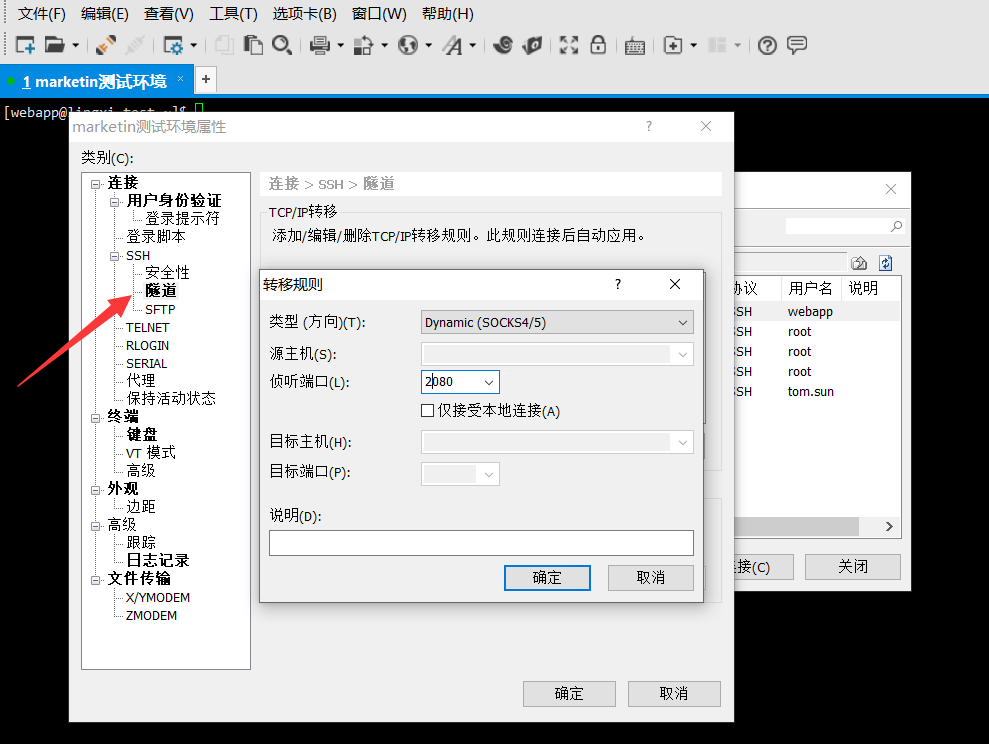Viewport: 989px width, 744px height.
Task: Click the on-screen keyboard toolbar icon
Action: (x=634, y=45)
